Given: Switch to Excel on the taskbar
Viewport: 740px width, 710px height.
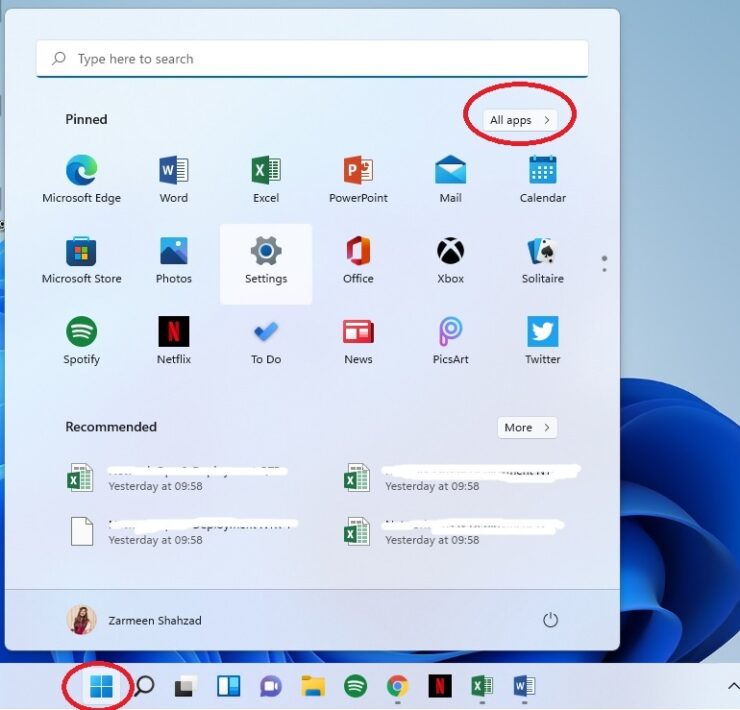Looking at the screenshot, I should (x=482, y=686).
